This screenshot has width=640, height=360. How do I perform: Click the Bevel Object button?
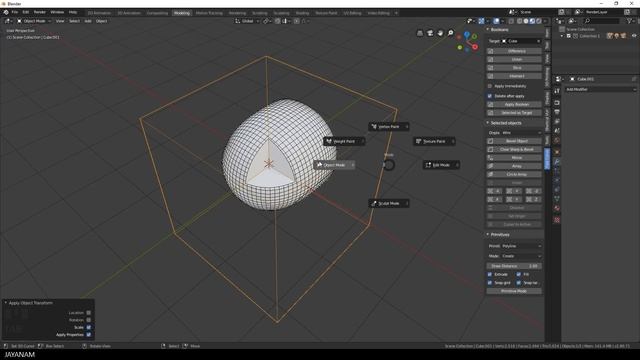pyautogui.click(x=514, y=141)
